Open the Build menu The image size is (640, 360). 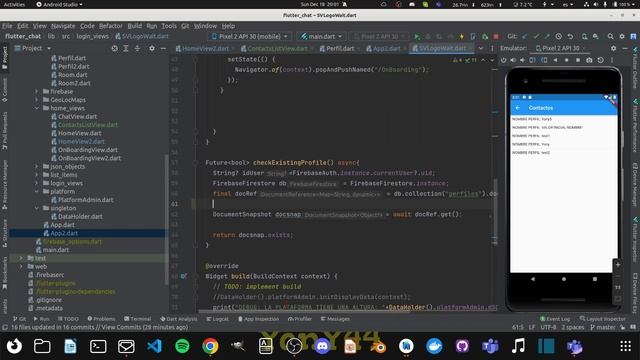click(135, 26)
